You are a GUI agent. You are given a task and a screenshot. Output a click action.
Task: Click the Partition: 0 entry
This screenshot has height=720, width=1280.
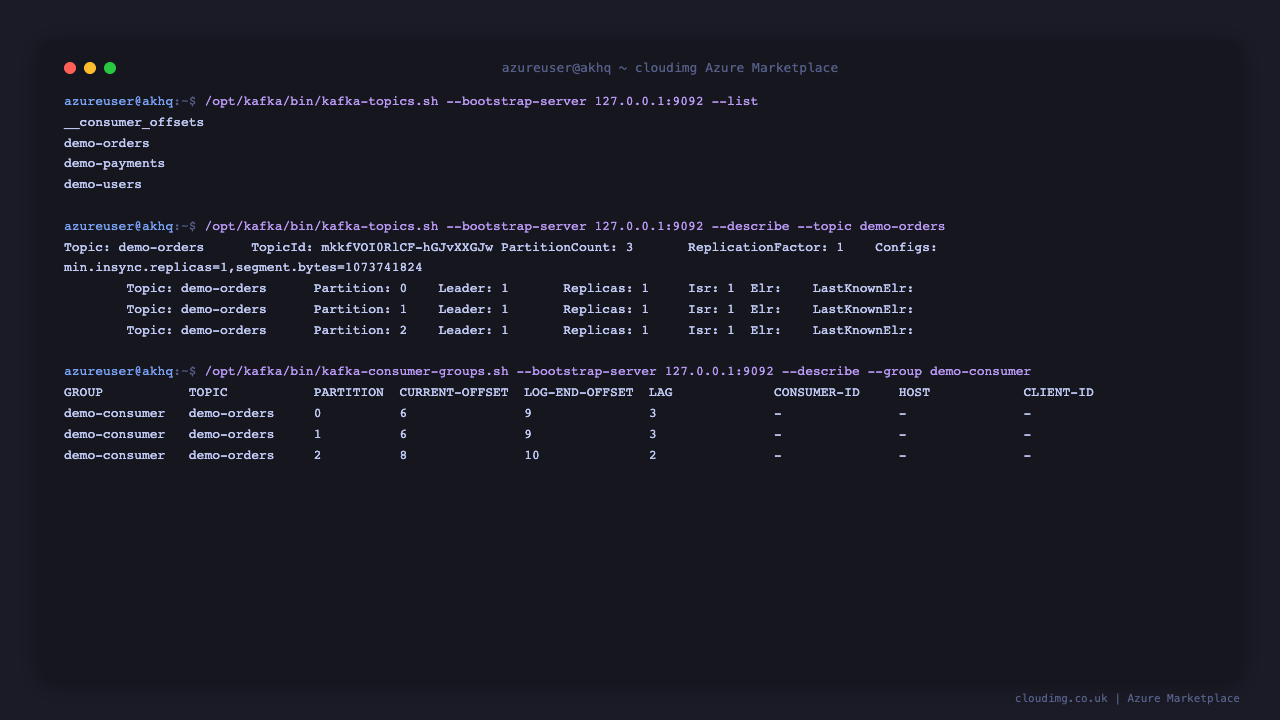[x=360, y=288]
